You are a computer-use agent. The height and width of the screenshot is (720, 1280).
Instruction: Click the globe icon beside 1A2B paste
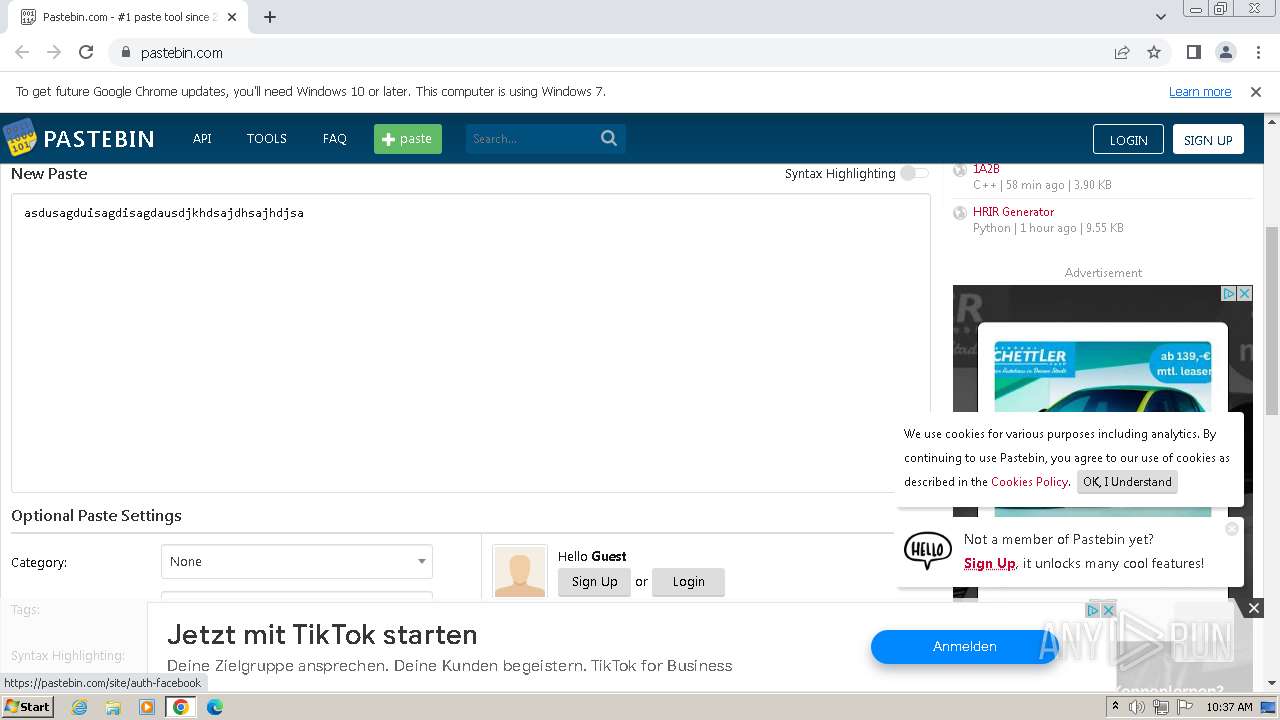pyautogui.click(x=960, y=170)
